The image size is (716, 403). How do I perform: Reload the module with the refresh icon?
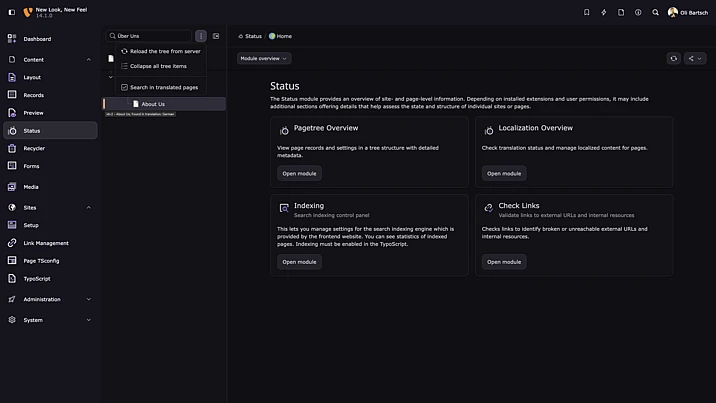click(673, 58)
